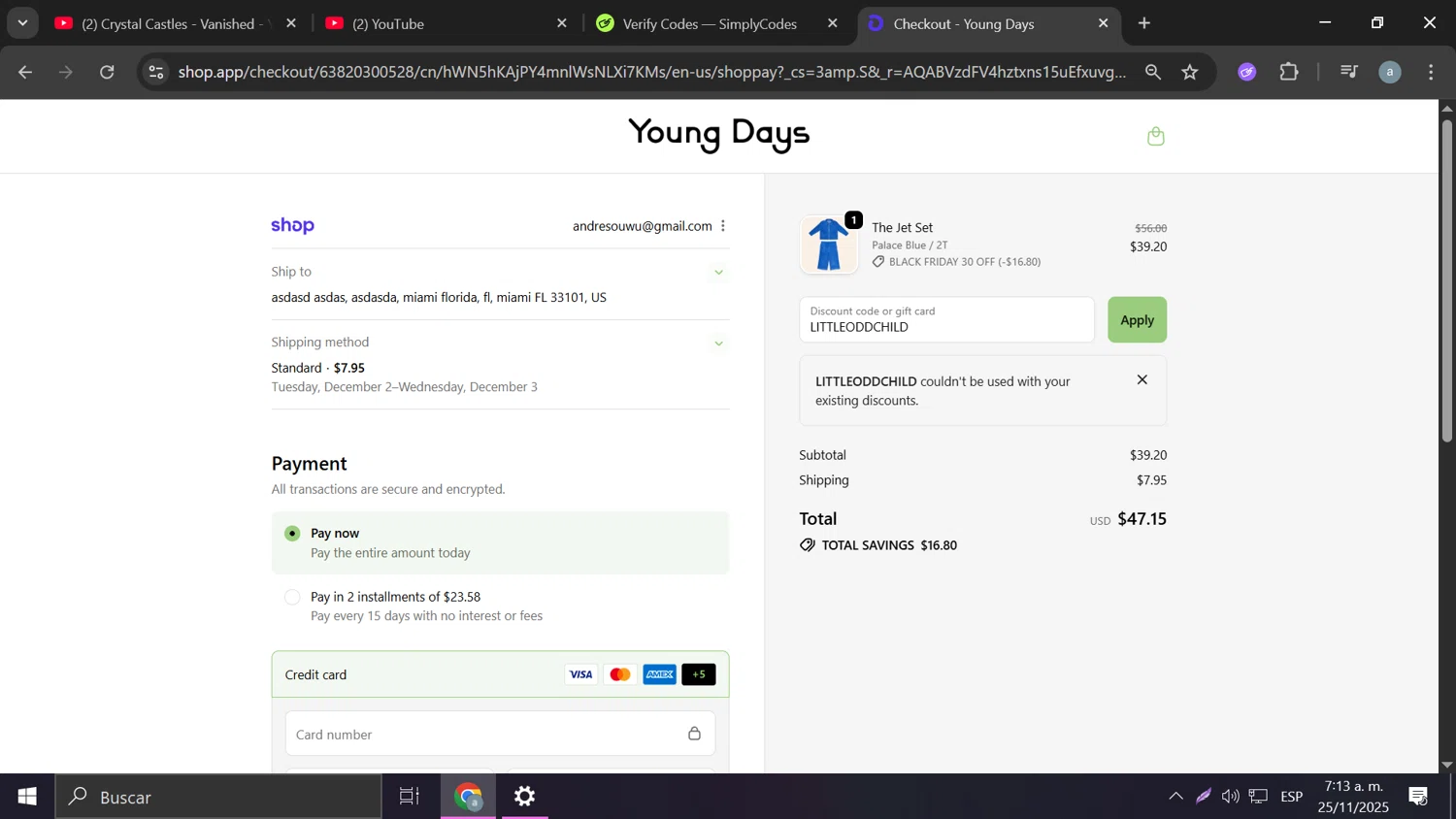This screenshot has width=1456, height=819.
Task: Switch to Verify Codes — SimplyCodes tab
Action: [716, 23]
